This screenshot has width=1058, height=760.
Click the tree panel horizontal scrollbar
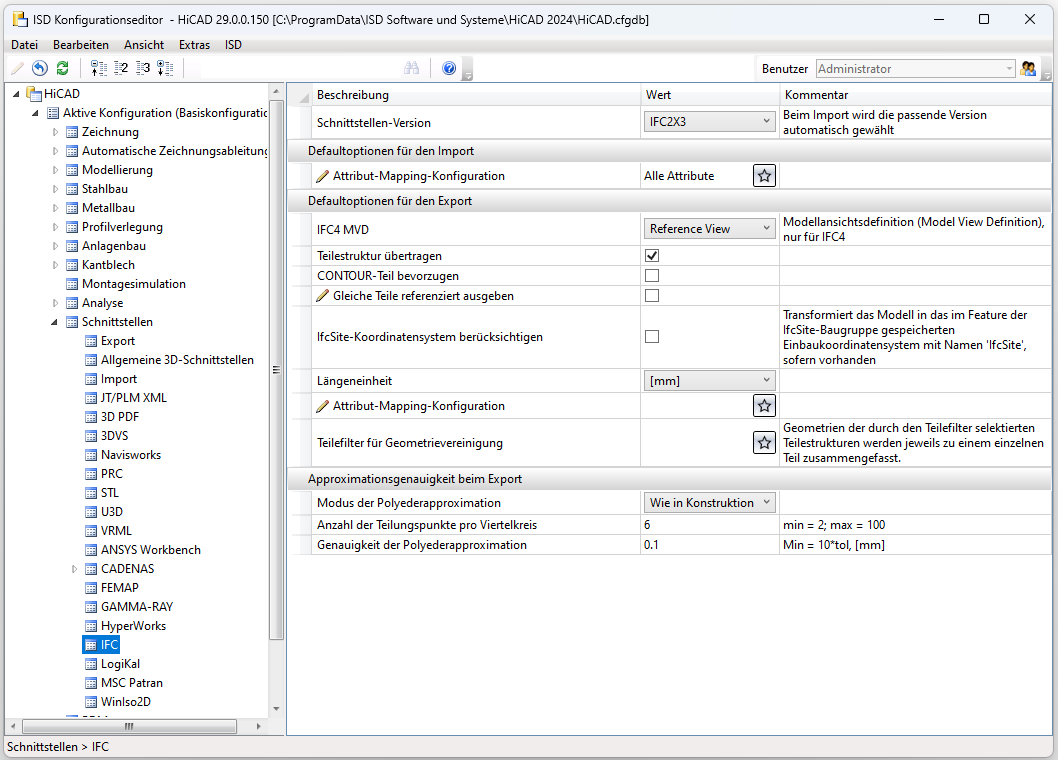point(129,726)
